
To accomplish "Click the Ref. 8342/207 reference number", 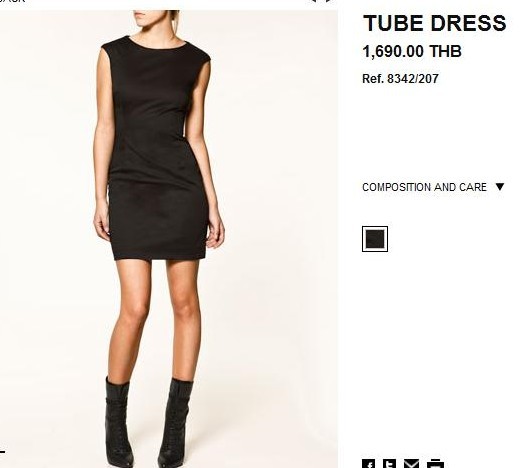I will coord(400,79).
